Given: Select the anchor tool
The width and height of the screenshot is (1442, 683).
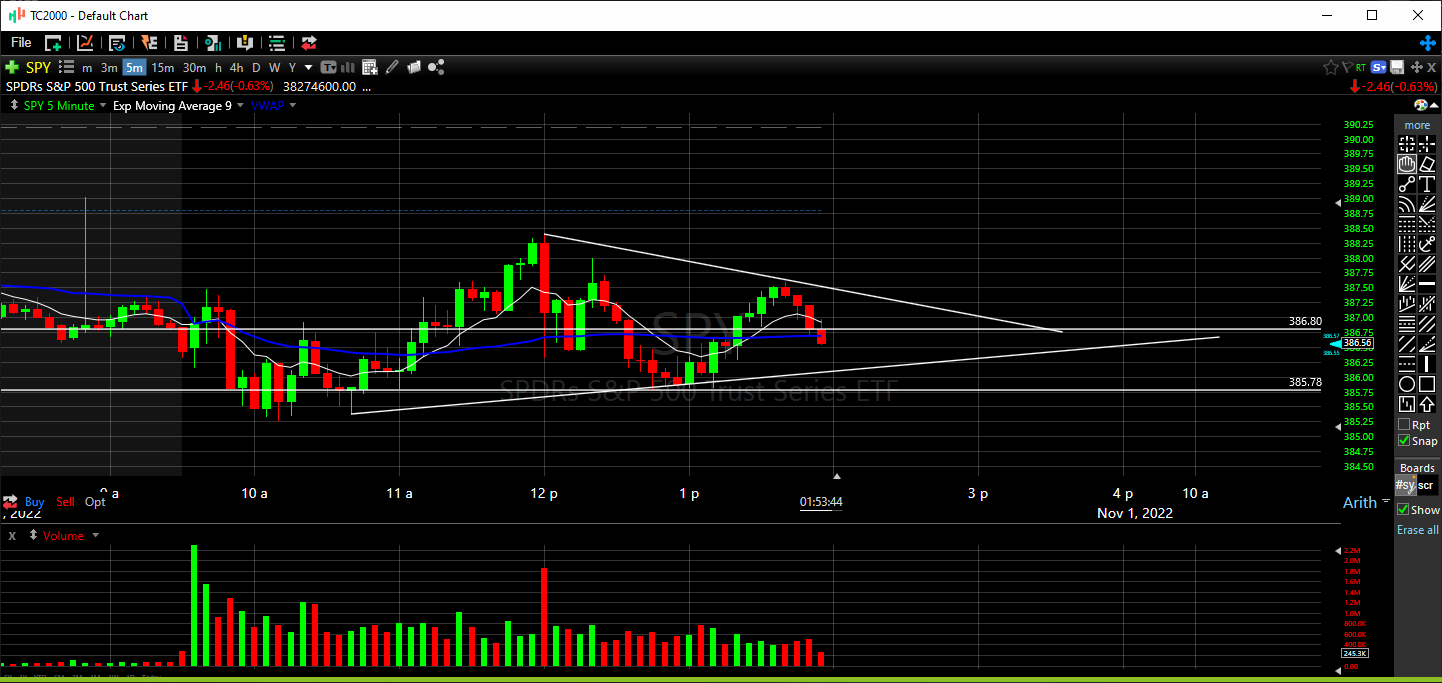Looking at the screenshot, I should (1427, 244).
